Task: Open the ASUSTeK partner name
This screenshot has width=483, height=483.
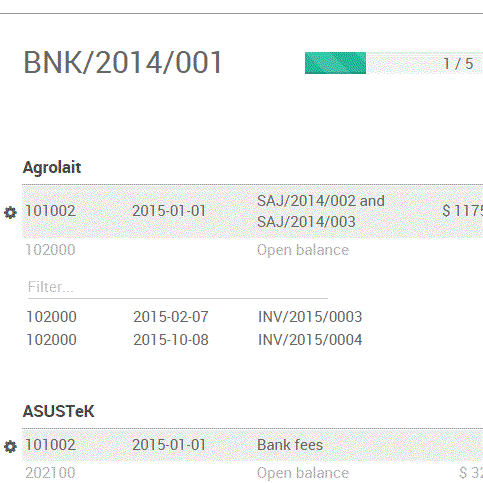Action: (59, 411)
